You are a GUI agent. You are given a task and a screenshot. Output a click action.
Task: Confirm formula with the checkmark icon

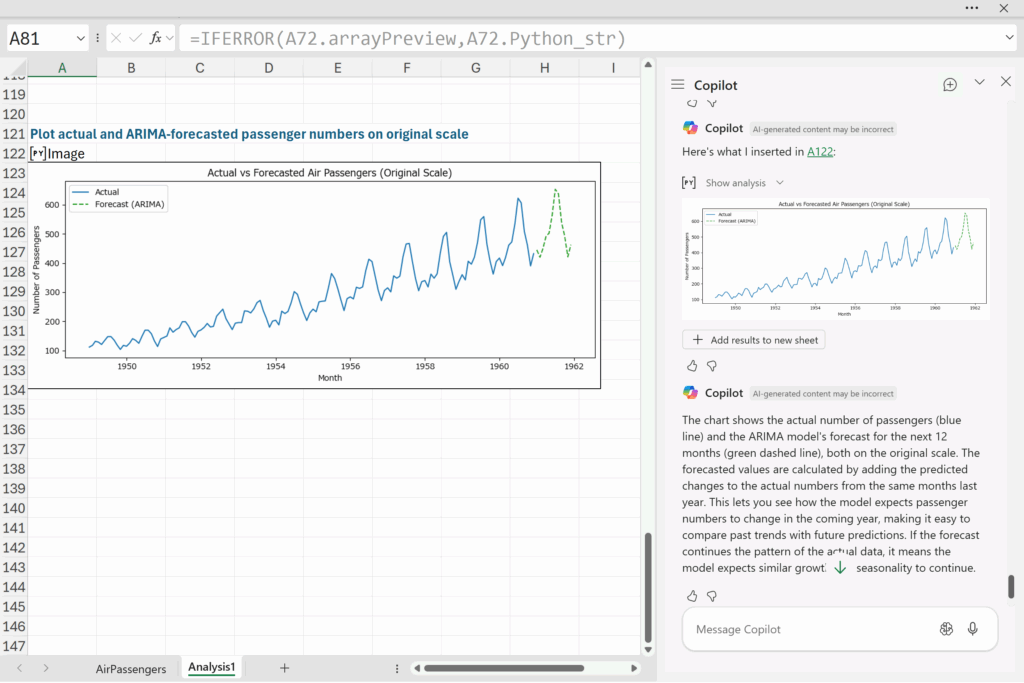[x=135, y=38]
